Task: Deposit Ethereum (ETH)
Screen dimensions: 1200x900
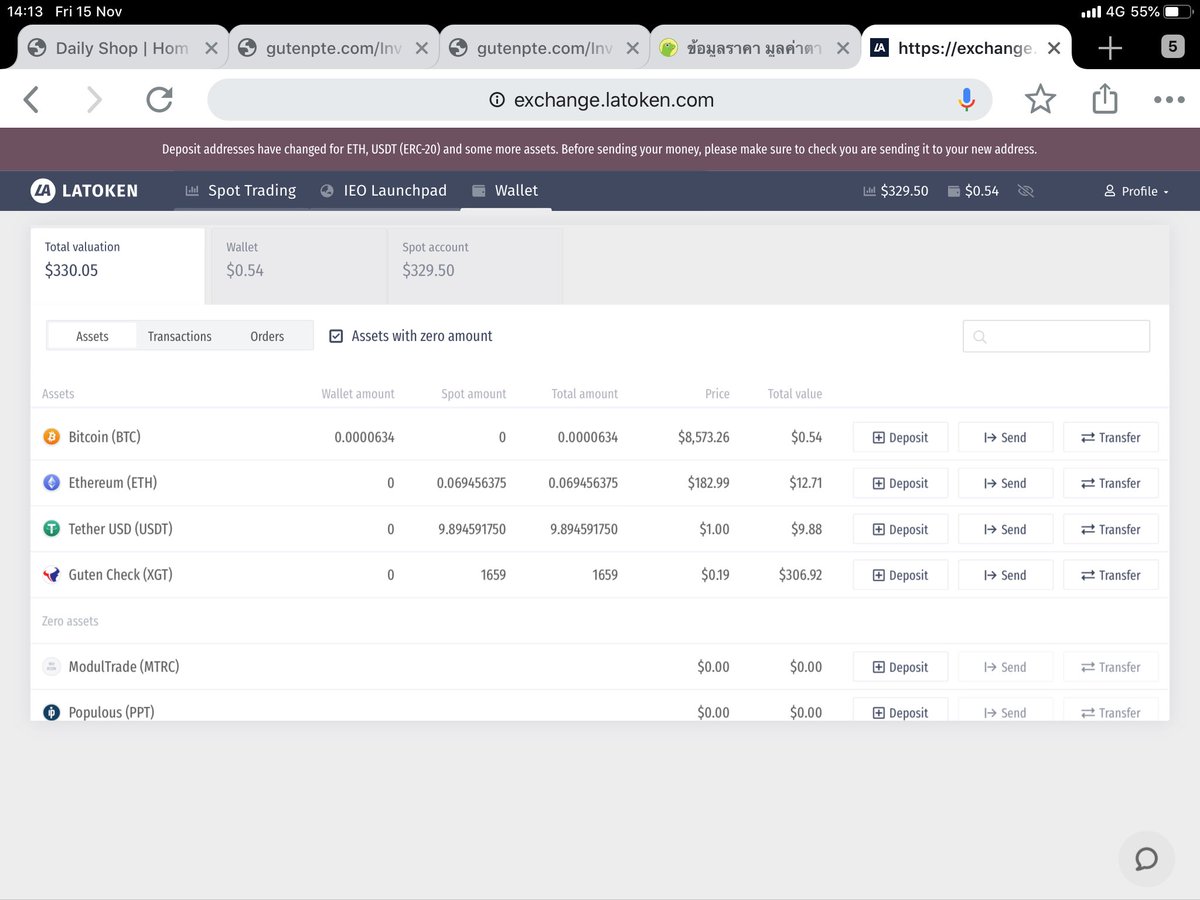Action: tap(900, 483)
